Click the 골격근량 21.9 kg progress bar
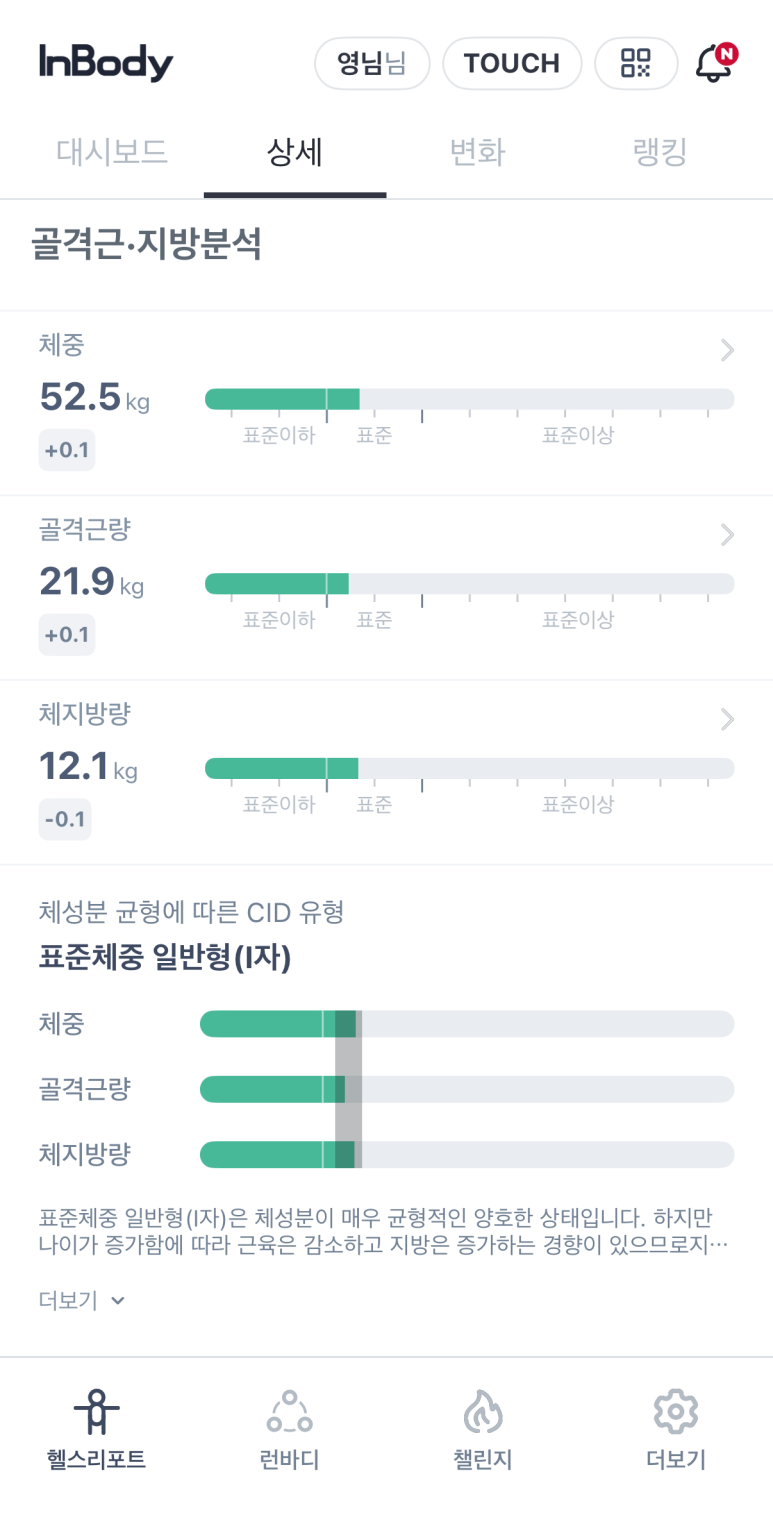The image size is (773, 1524). tap(469, 584)
